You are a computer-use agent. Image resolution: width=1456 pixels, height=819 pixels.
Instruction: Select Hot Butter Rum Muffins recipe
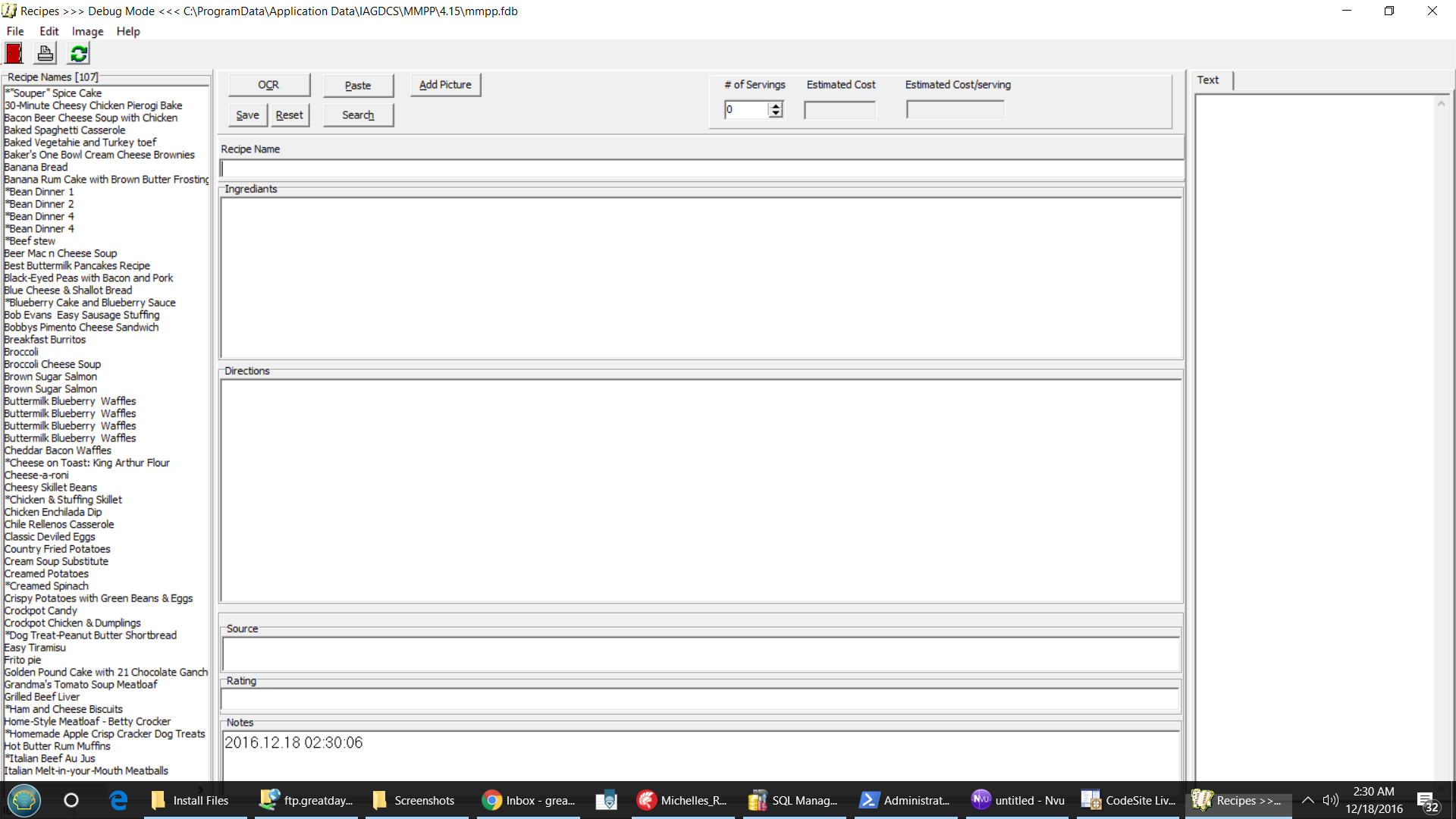tap(57, 746)
